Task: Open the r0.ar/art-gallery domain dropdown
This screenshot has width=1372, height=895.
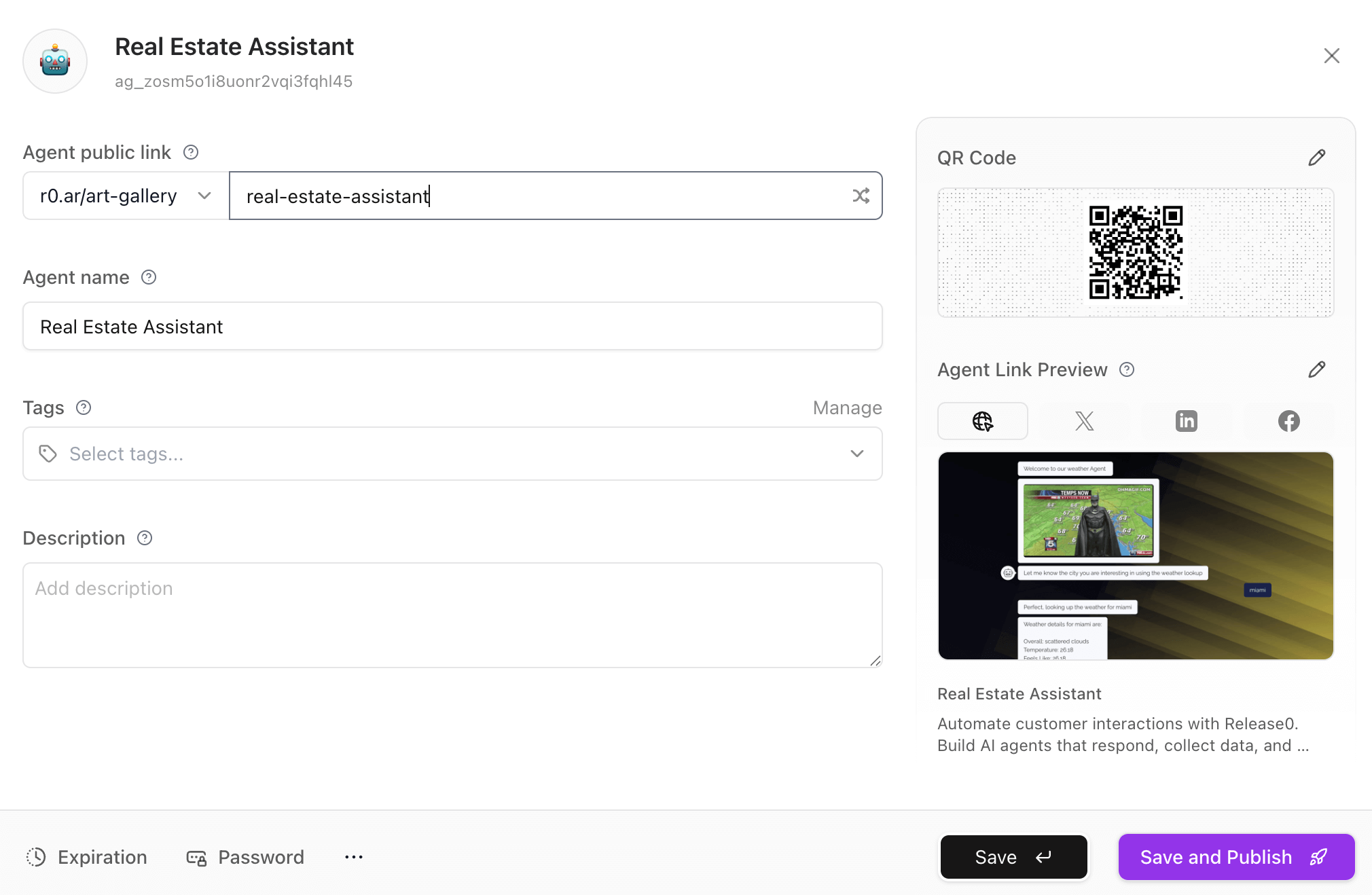Action: 126,196
